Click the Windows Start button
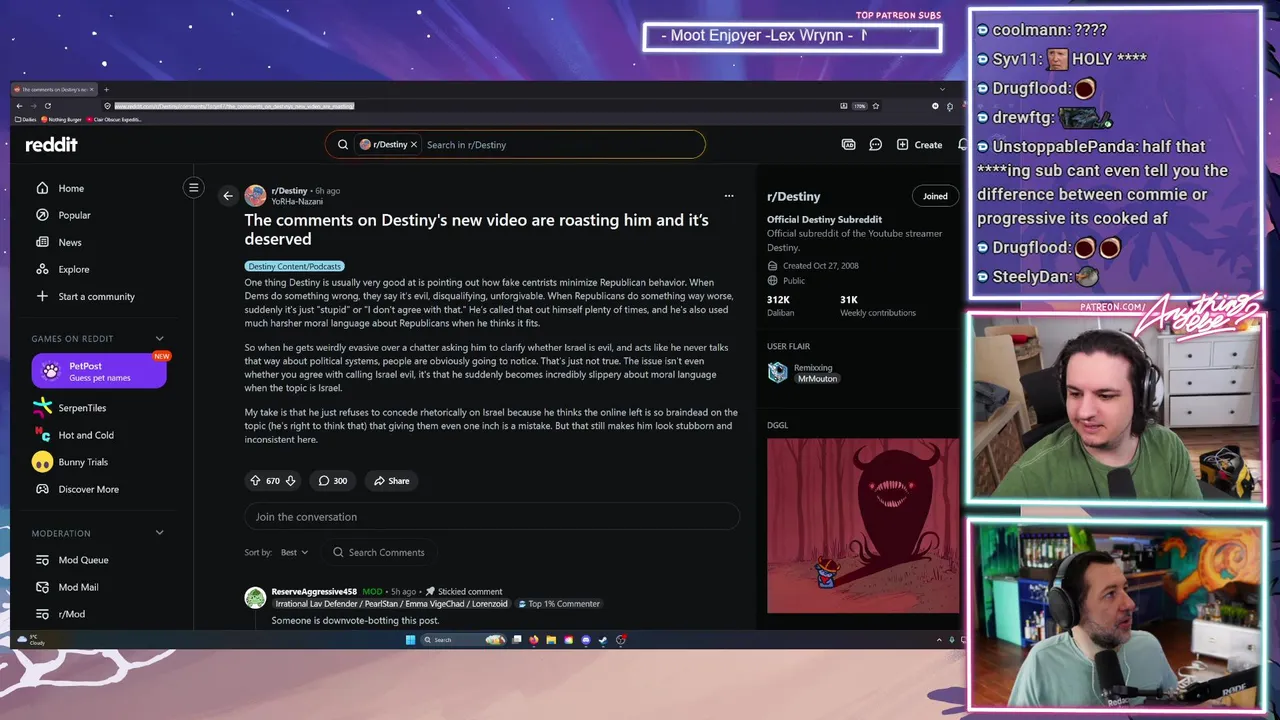 coord(410,640)
